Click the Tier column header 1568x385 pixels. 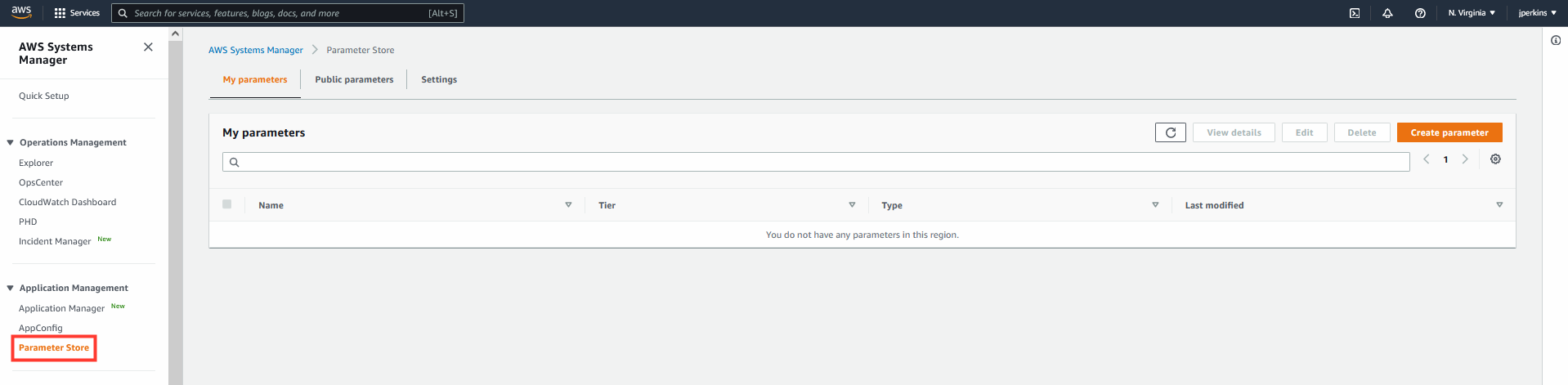pyautogui.click(x=607, y=205)
